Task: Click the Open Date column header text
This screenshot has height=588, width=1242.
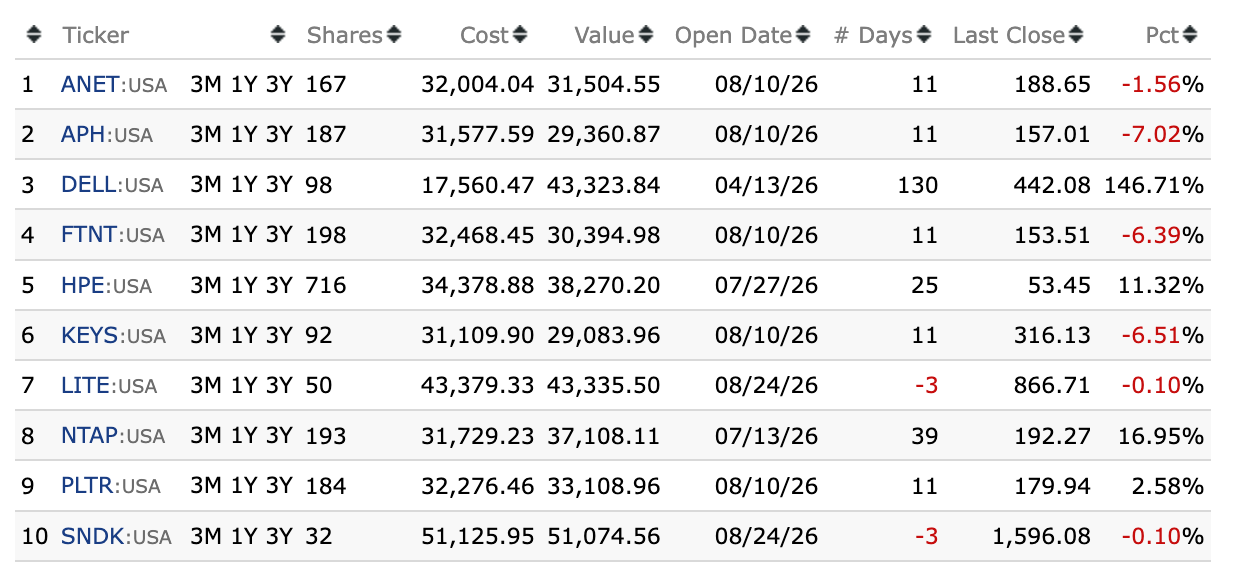Action: coord(733,35)
